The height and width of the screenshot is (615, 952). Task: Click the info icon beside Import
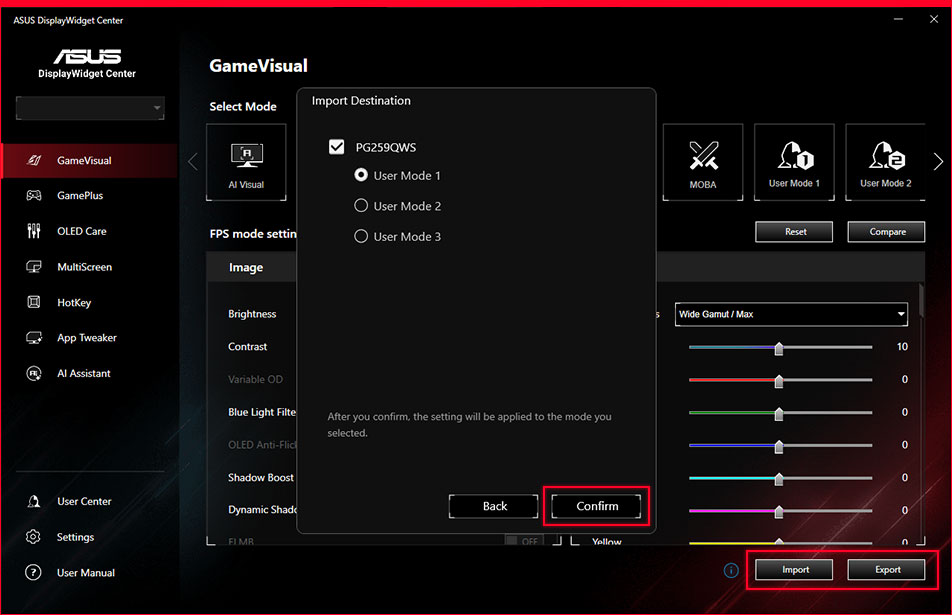[731, 570]
